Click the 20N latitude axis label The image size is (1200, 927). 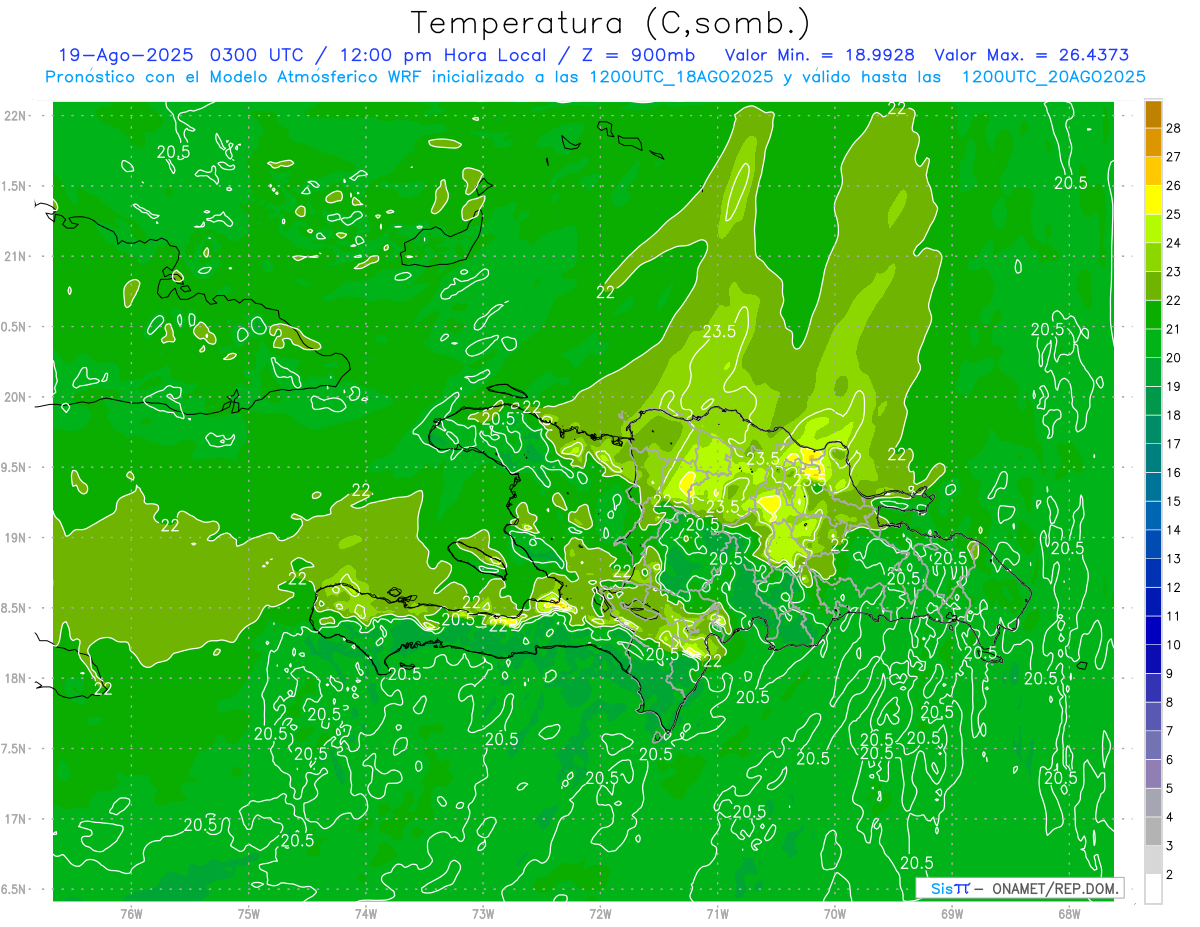point(15,397)
